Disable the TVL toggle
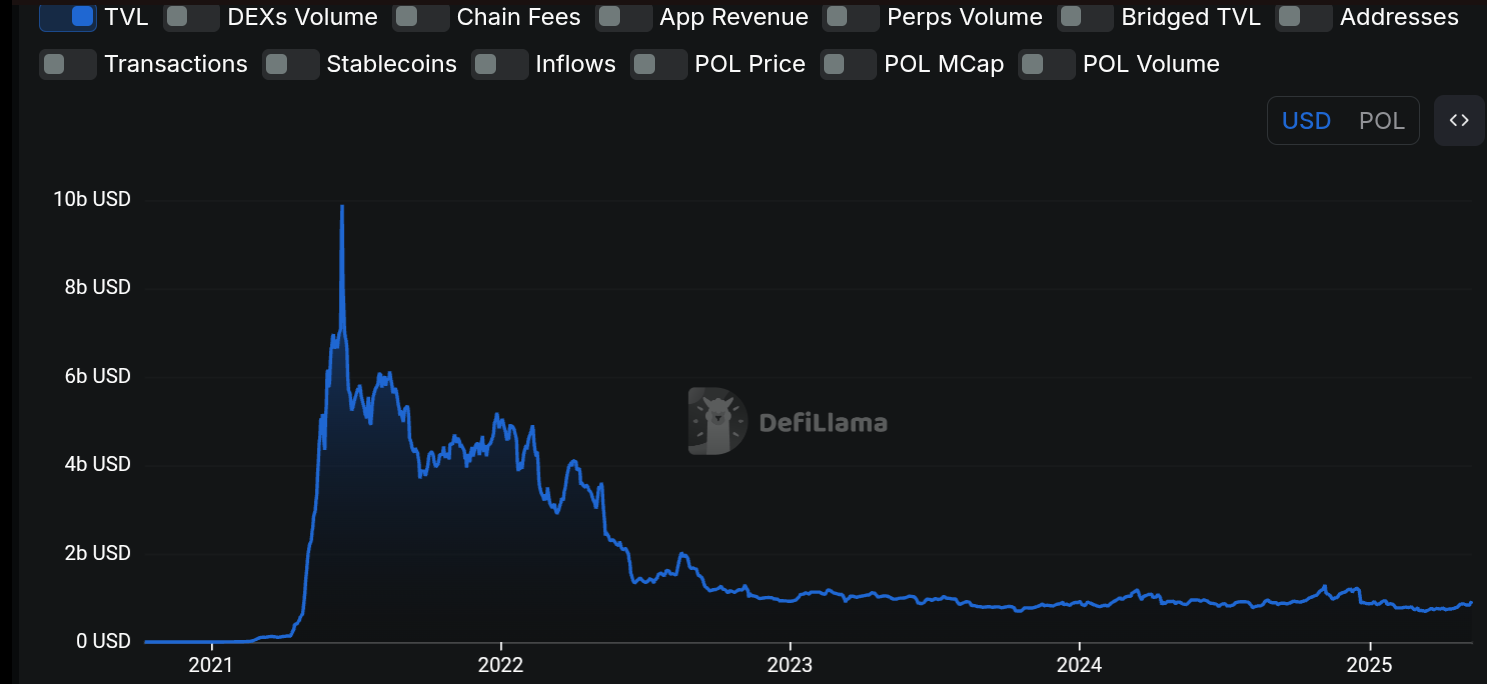 (x=67, y=17)
